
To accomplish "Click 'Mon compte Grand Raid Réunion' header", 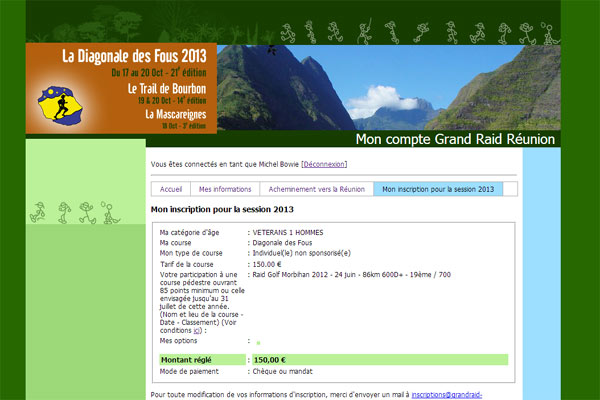I will pos(455,139).
